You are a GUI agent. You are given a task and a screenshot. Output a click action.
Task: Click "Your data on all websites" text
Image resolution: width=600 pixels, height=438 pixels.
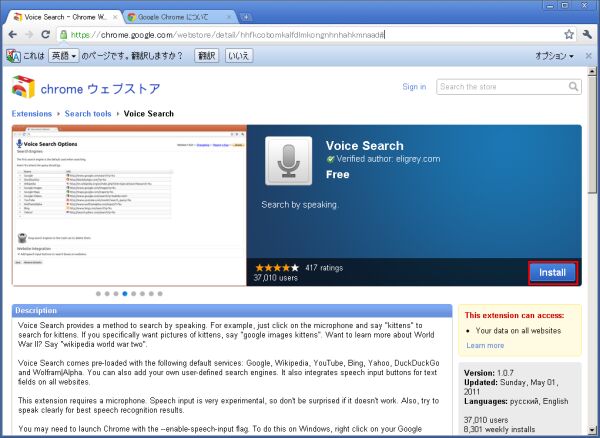coord(518,331)
